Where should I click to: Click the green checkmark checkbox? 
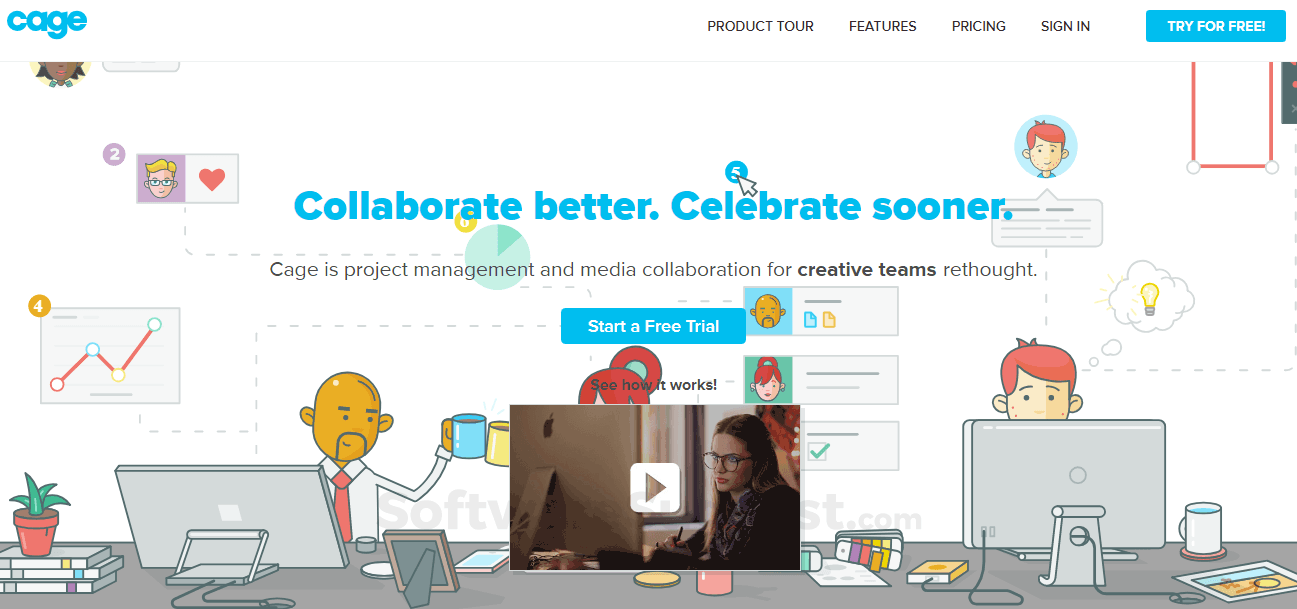click(x=819, y=449)
